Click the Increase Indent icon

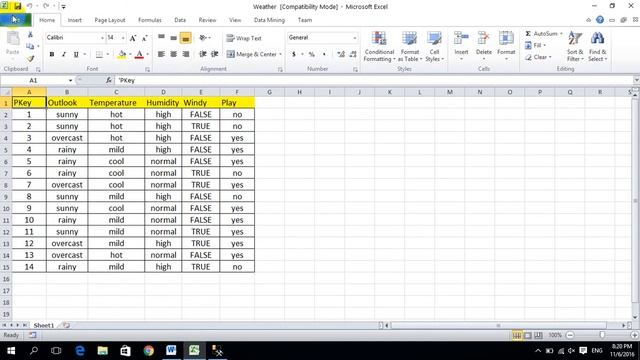pyautogui.click(x=215, y=54)
